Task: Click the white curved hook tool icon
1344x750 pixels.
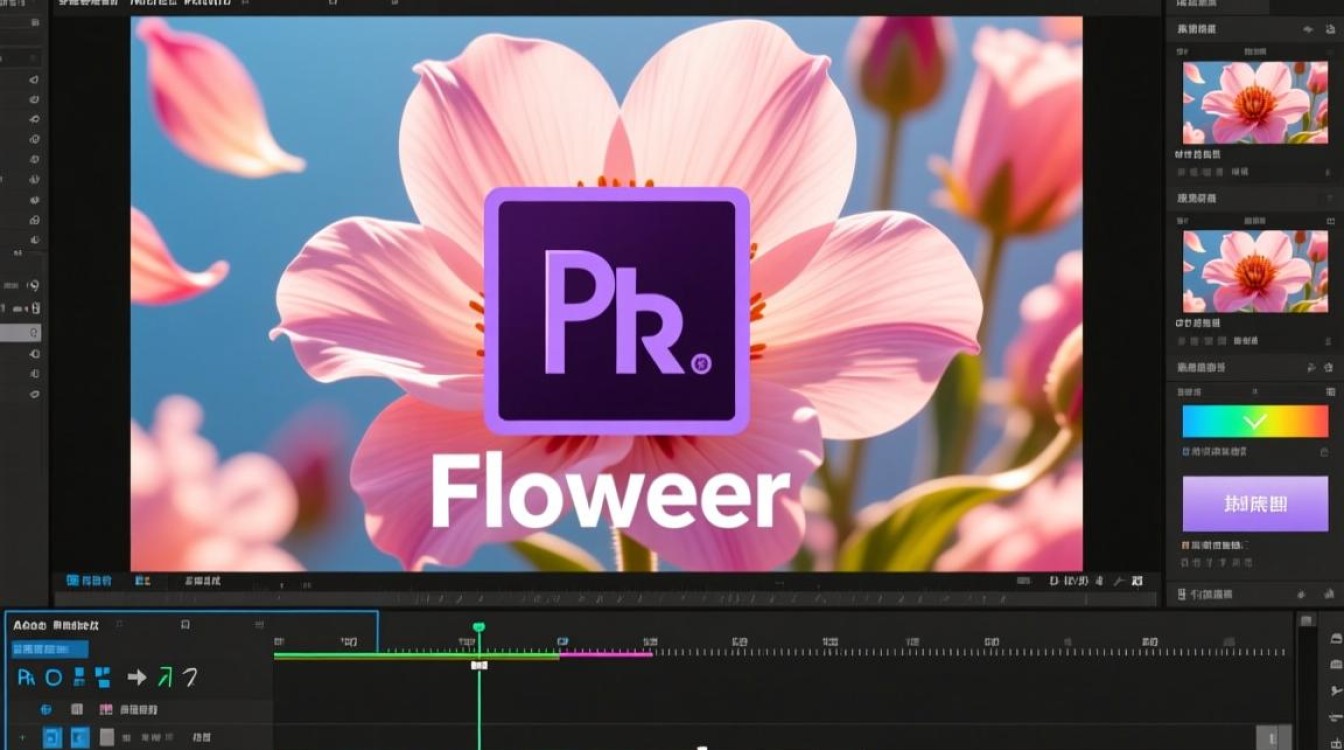Action: (190, 677)
